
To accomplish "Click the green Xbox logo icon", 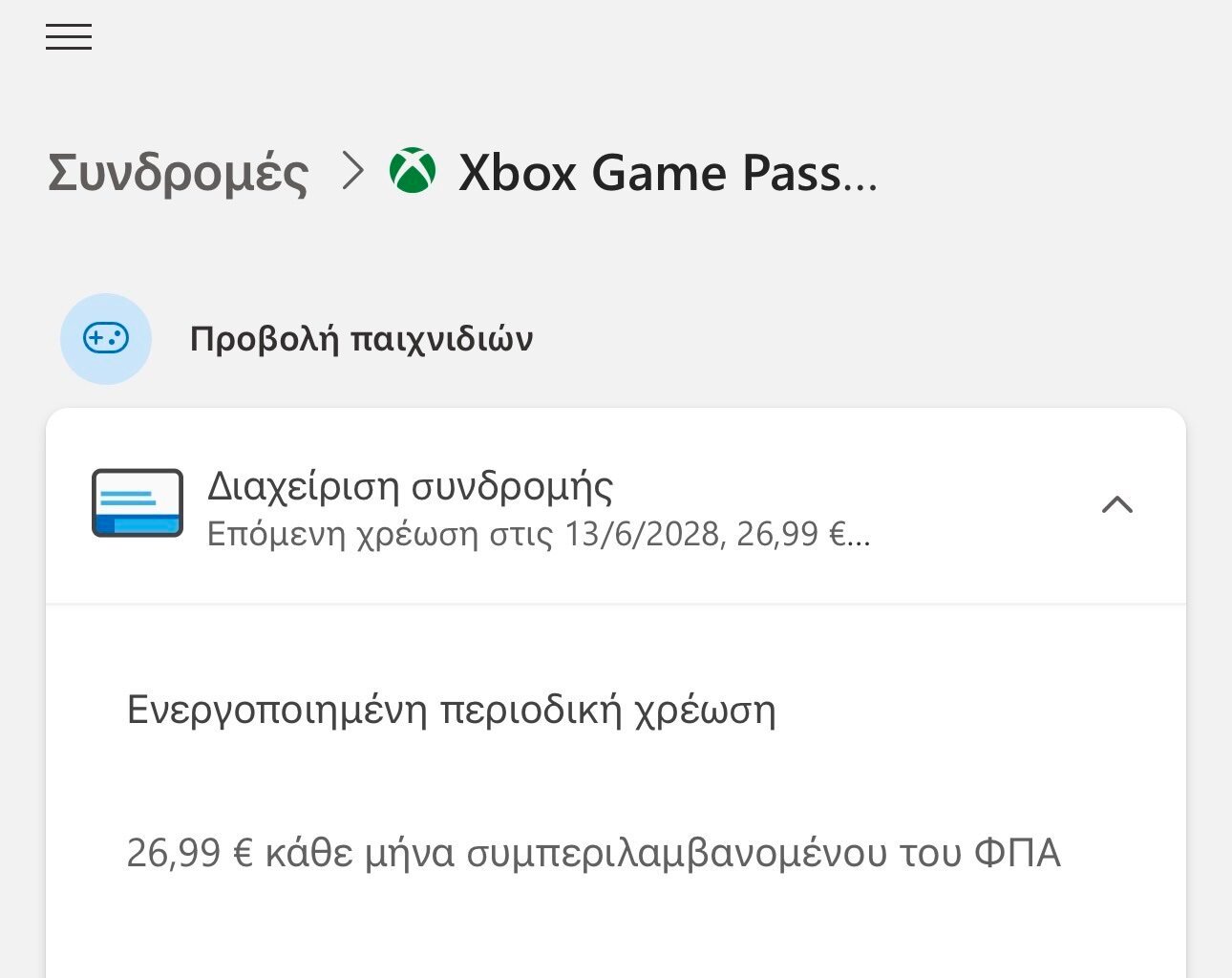I will click(413, 171).
